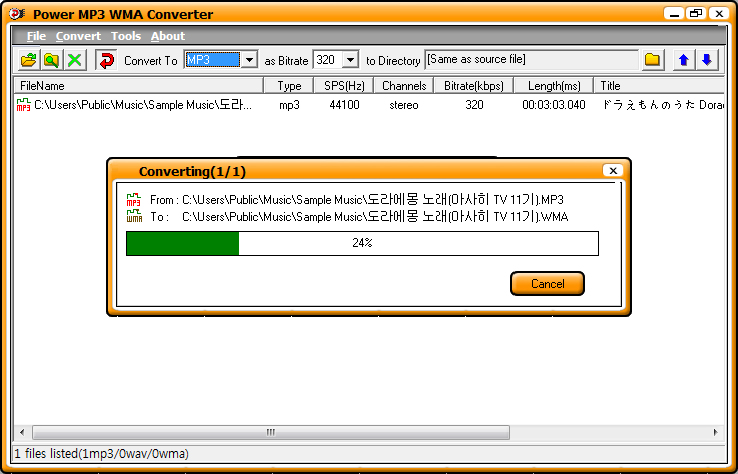The image size is (738, 474).
Task: Open the Convert To format dropdown arrow
Action: pyautogui.click(x=249, y=60)
